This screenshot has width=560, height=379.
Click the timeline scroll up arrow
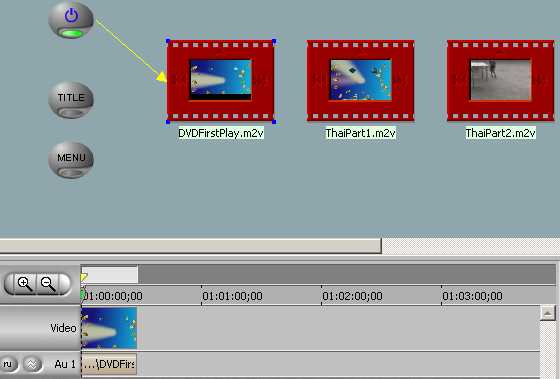(x=548, y=313)
